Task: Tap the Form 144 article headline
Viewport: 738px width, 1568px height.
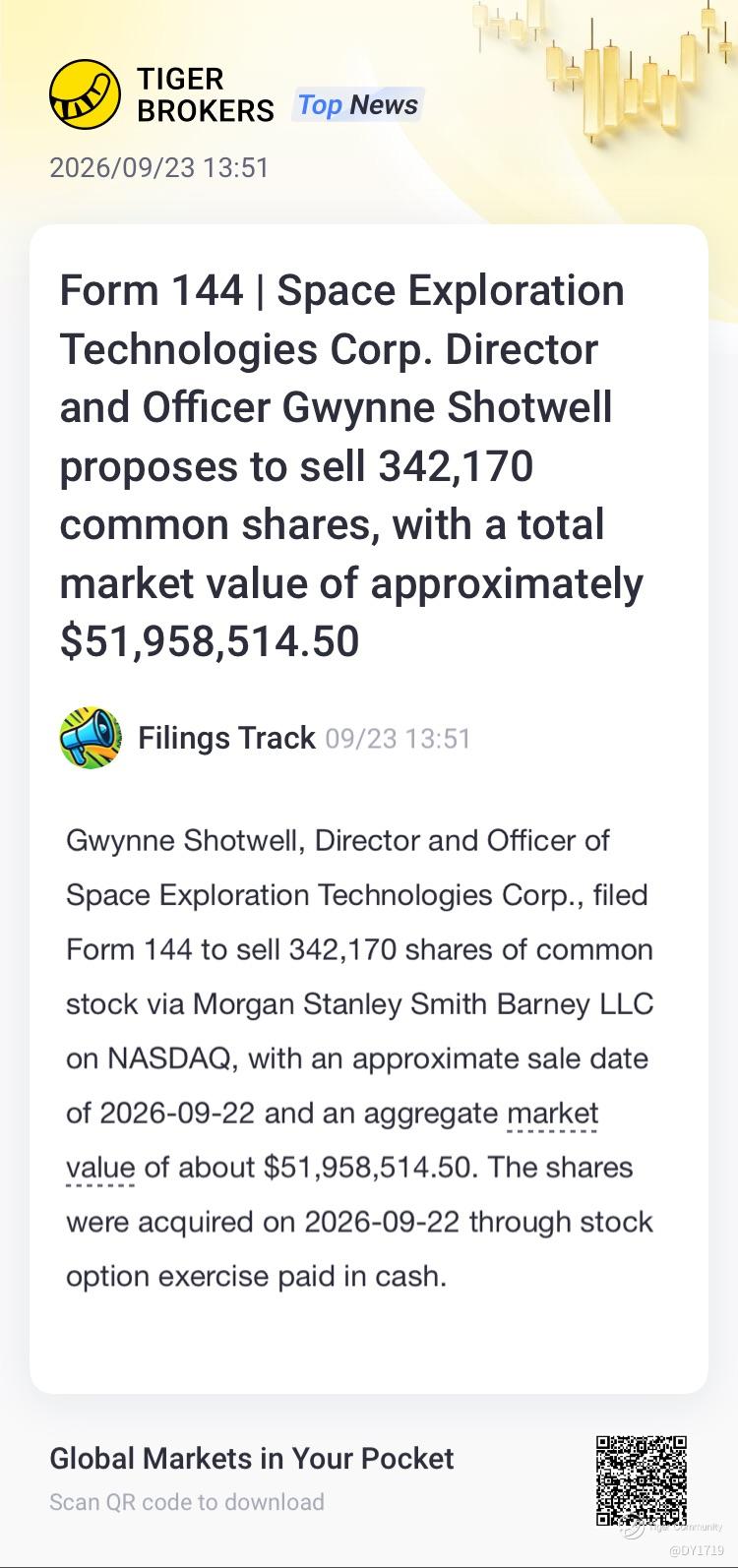Action: (351, 465)
